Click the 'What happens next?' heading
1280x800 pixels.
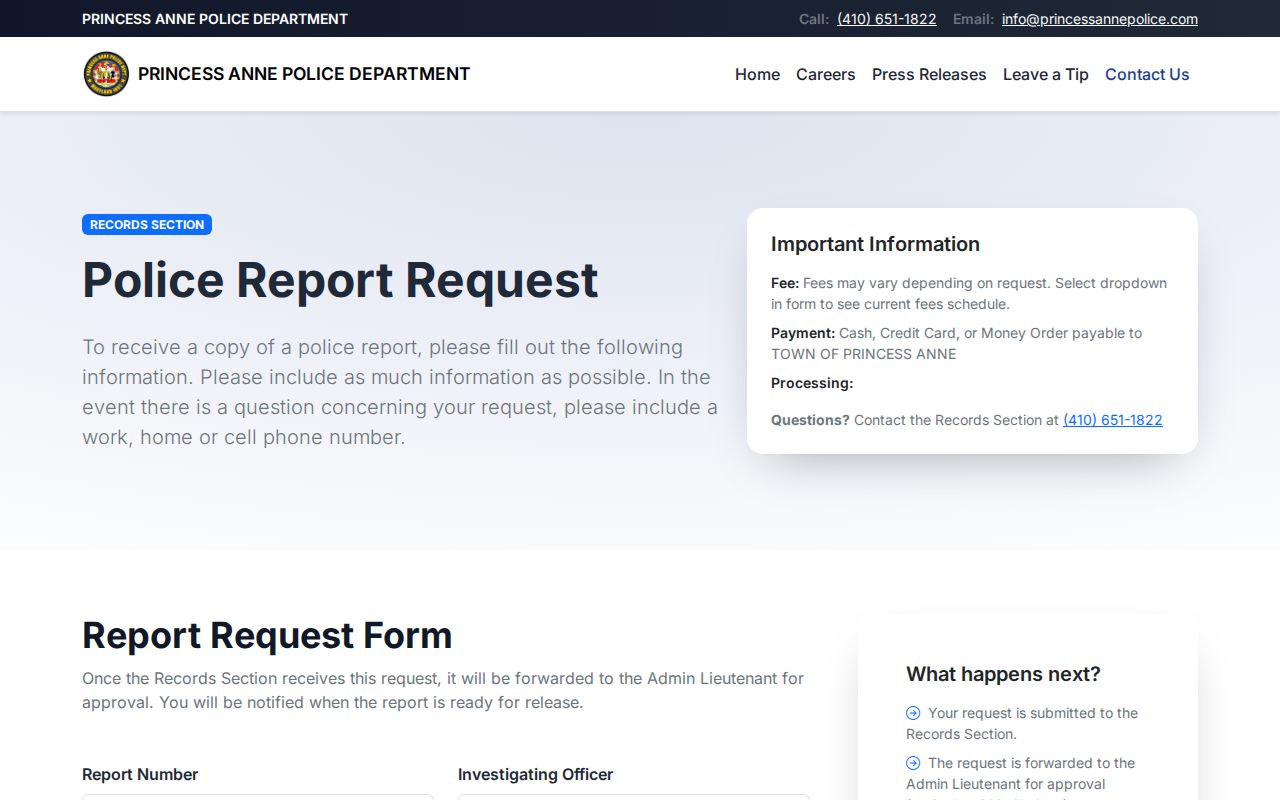[x=1003, y=674]
